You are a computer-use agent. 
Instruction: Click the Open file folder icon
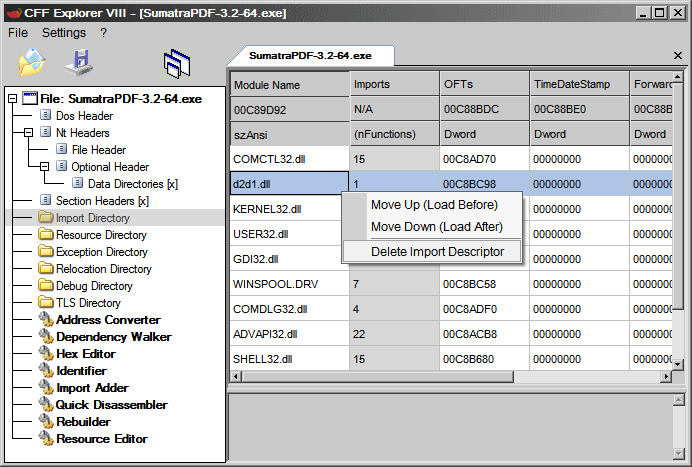coord(31,62)
